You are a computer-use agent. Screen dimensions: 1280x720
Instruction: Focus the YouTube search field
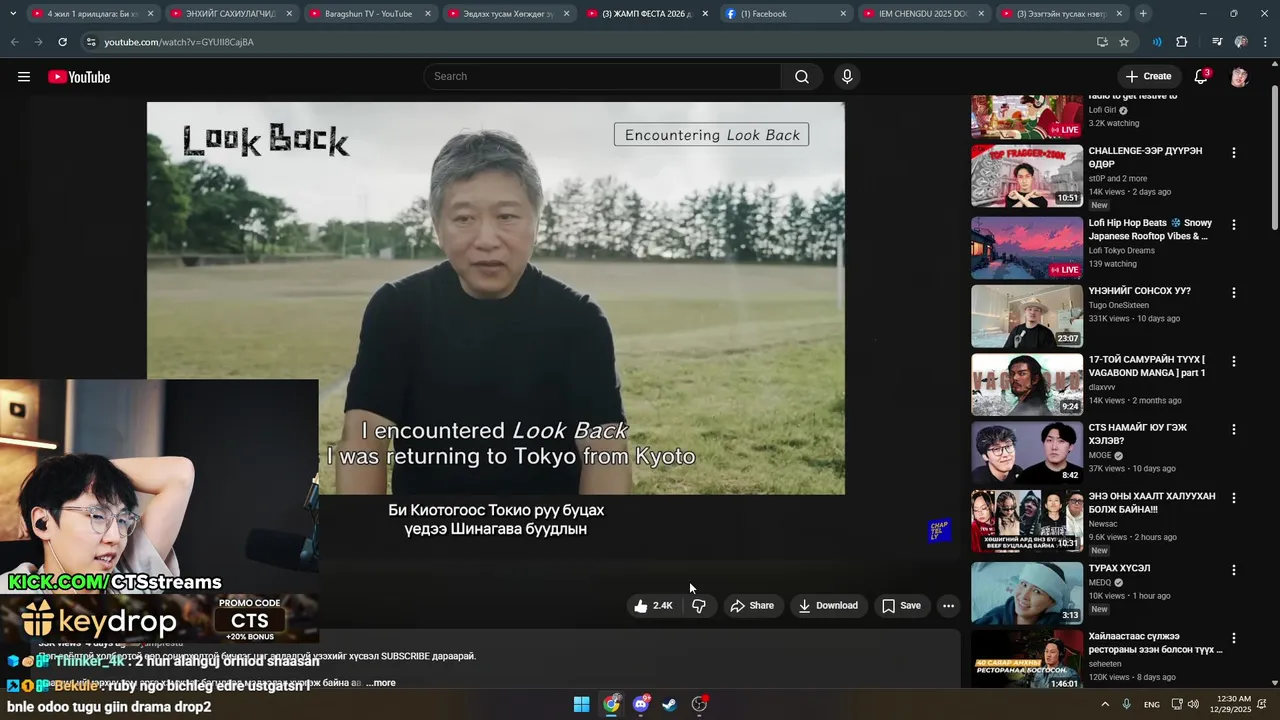click(x=603, y=77)
